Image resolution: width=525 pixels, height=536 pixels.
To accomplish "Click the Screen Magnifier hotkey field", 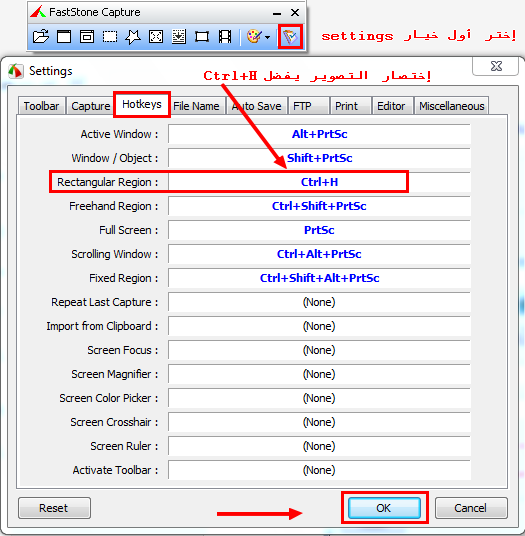I will click(319, 374).
